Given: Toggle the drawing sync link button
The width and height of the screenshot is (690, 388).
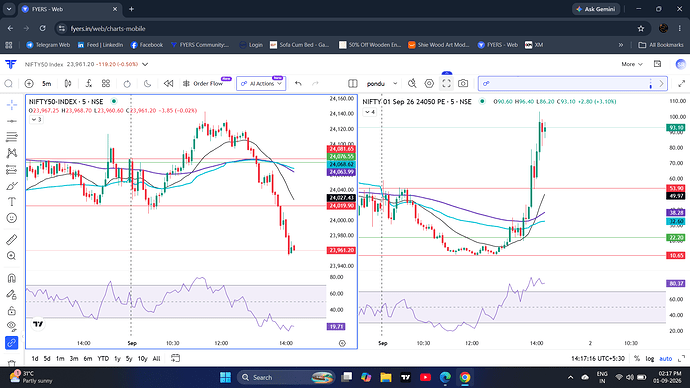Looking at the screenshot, I should click(x=12, y=343).
